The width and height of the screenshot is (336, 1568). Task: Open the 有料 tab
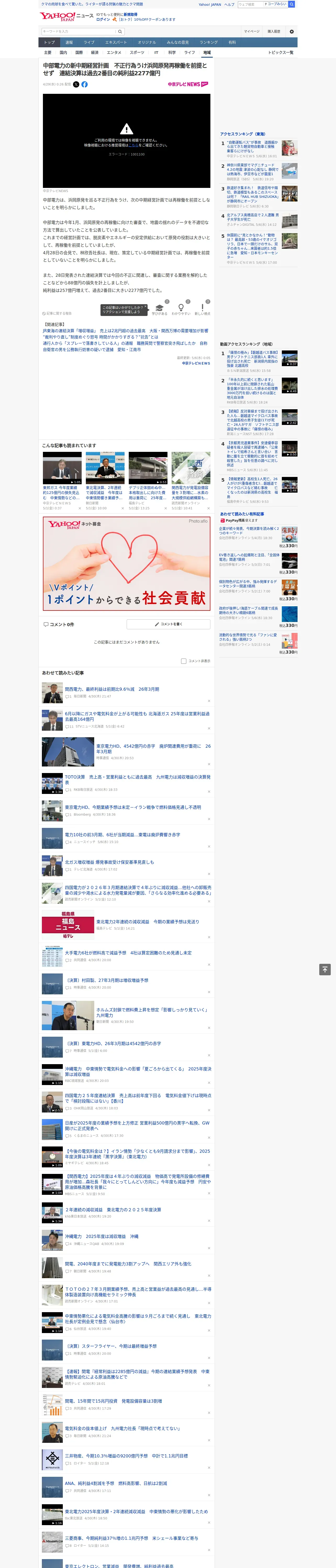coord(232,43)
